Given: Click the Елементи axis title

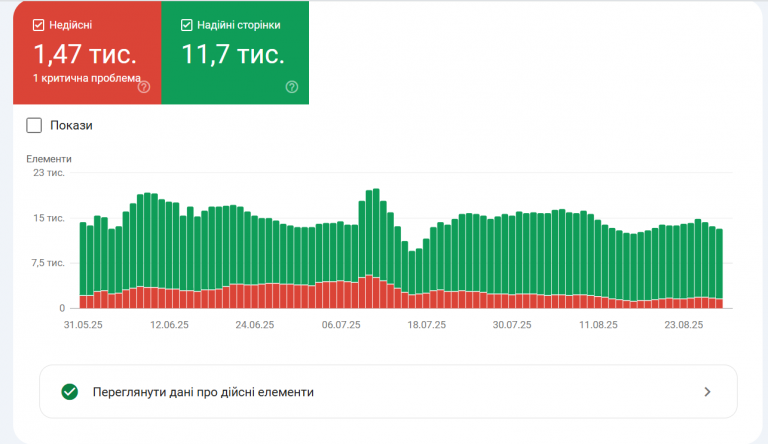Looking at the screenshot, I should (49, 159).
